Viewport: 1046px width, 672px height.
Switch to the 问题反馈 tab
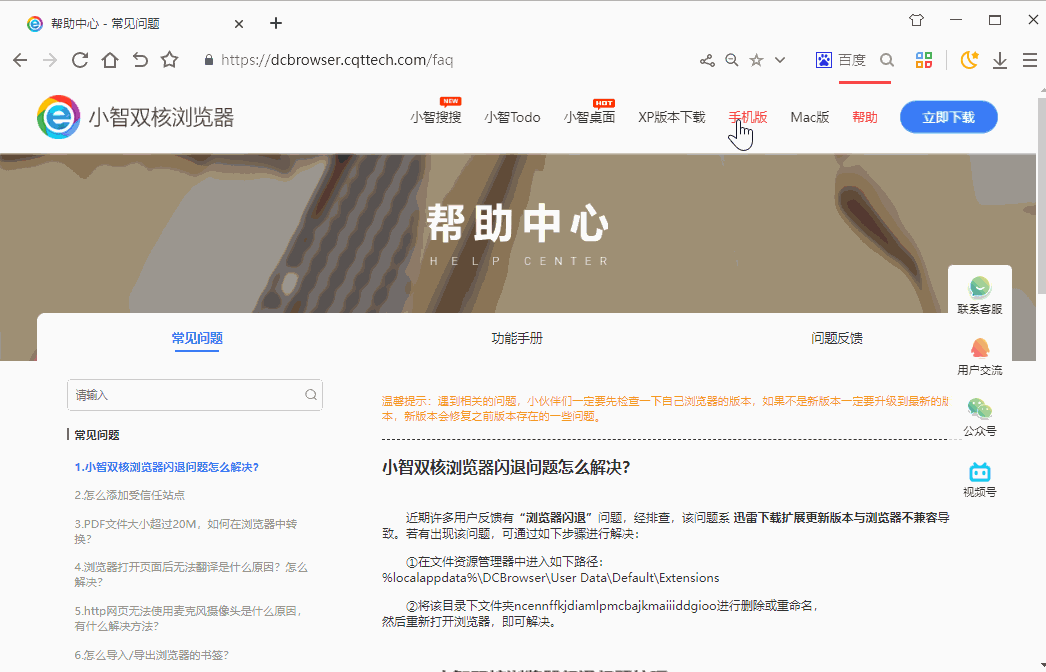[x=837, y=338]
